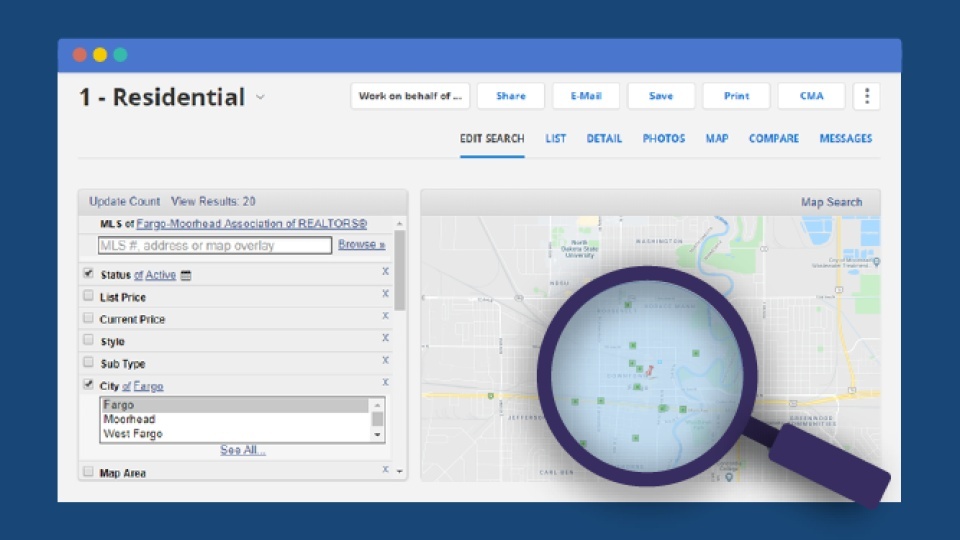The width and height of the screenshot is (960, 540).
Task: Select West Fargo in the city list
Action: coord(235,434)
